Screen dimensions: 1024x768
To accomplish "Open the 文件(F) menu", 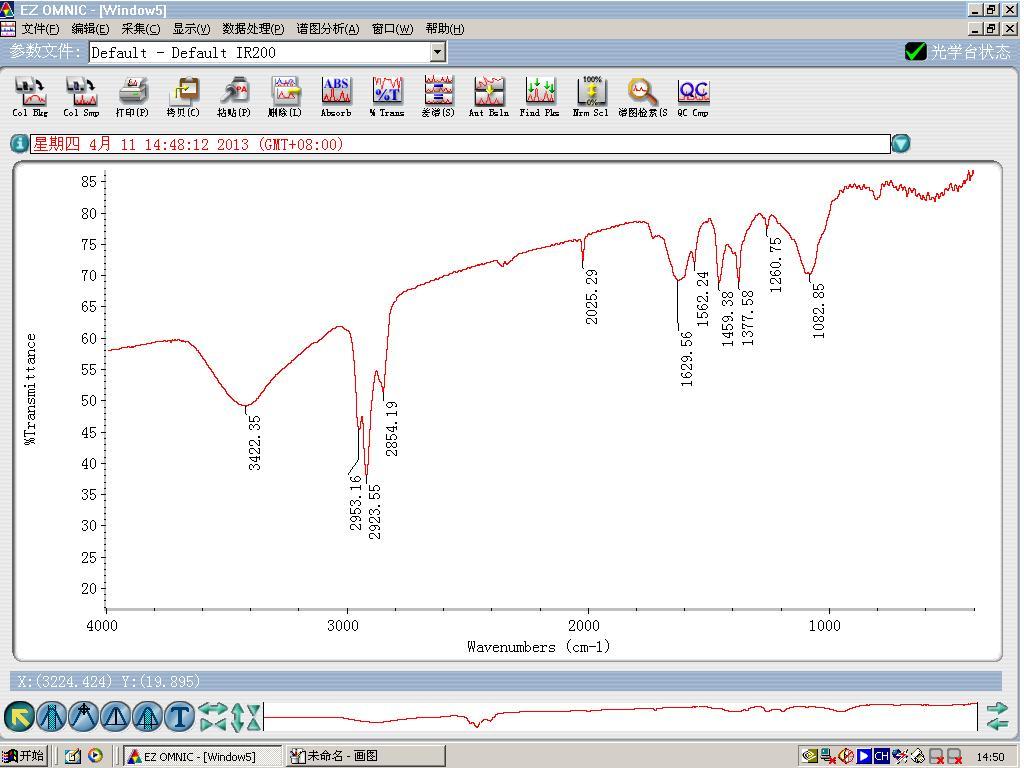I will pos(40,29).
